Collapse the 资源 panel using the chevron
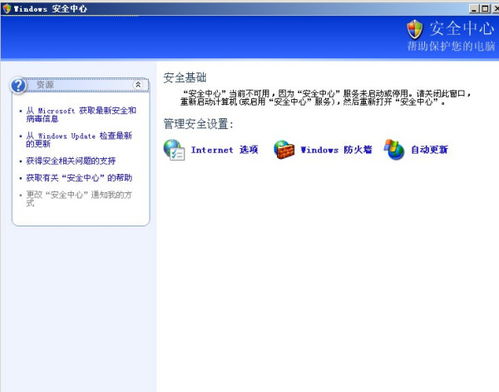 click(x=138, y=85)
